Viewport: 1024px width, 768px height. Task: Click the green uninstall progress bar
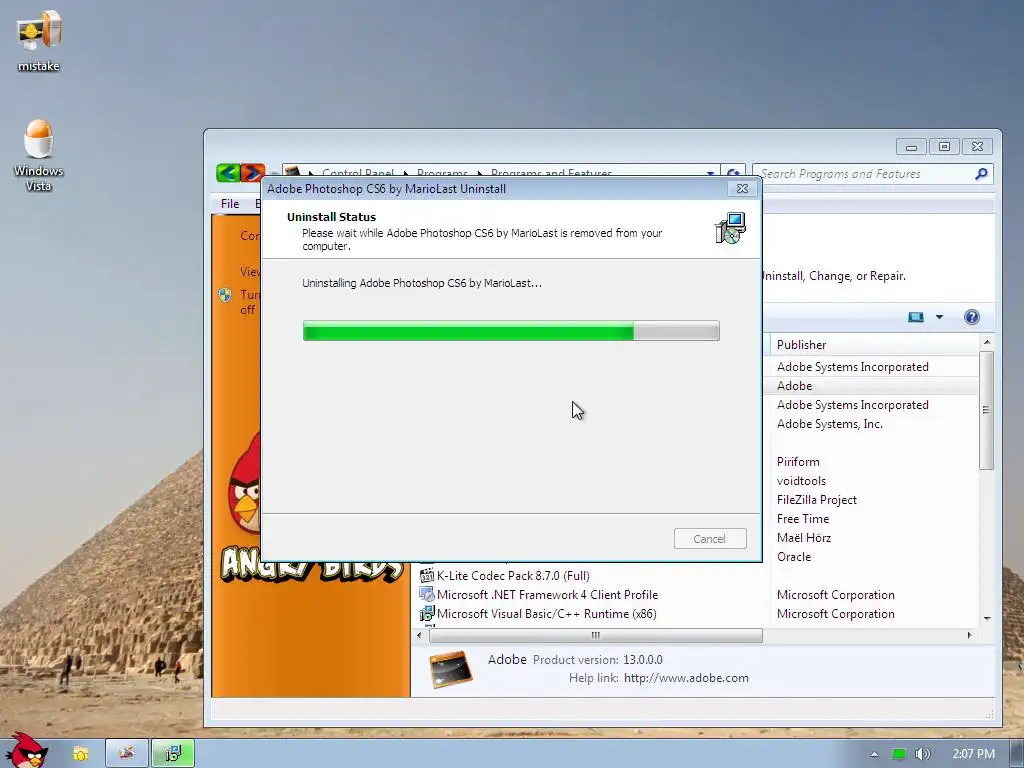[511, 331]
